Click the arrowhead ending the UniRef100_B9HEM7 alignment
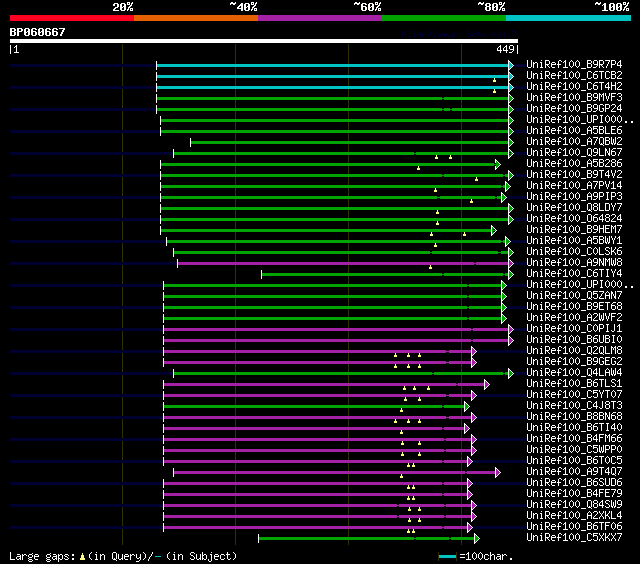640x564 pixels. [x=494, y=231]
